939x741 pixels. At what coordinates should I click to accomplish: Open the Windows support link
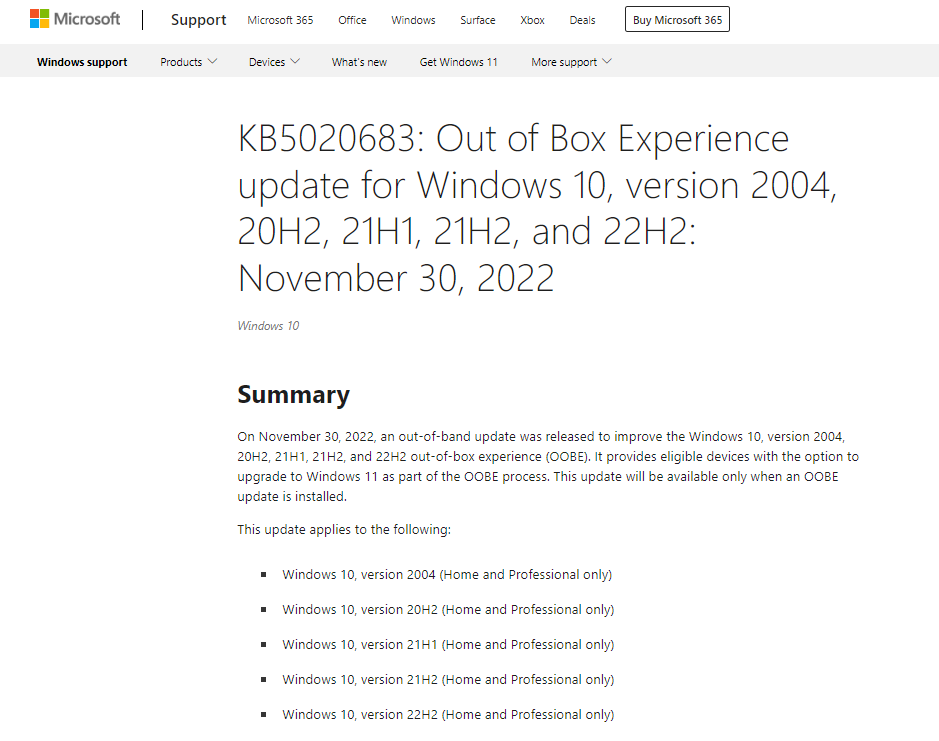(x=82, y=62)
